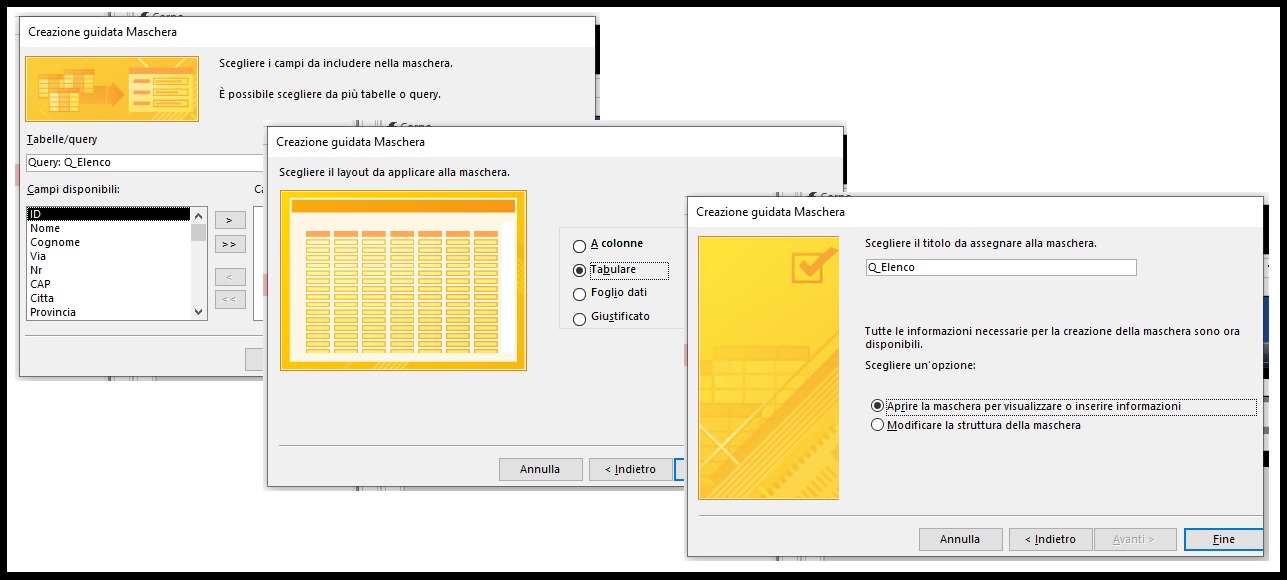Select the Nome field in the list
The height and width of the screenshot is (580, 1287).
pos(108,228)
